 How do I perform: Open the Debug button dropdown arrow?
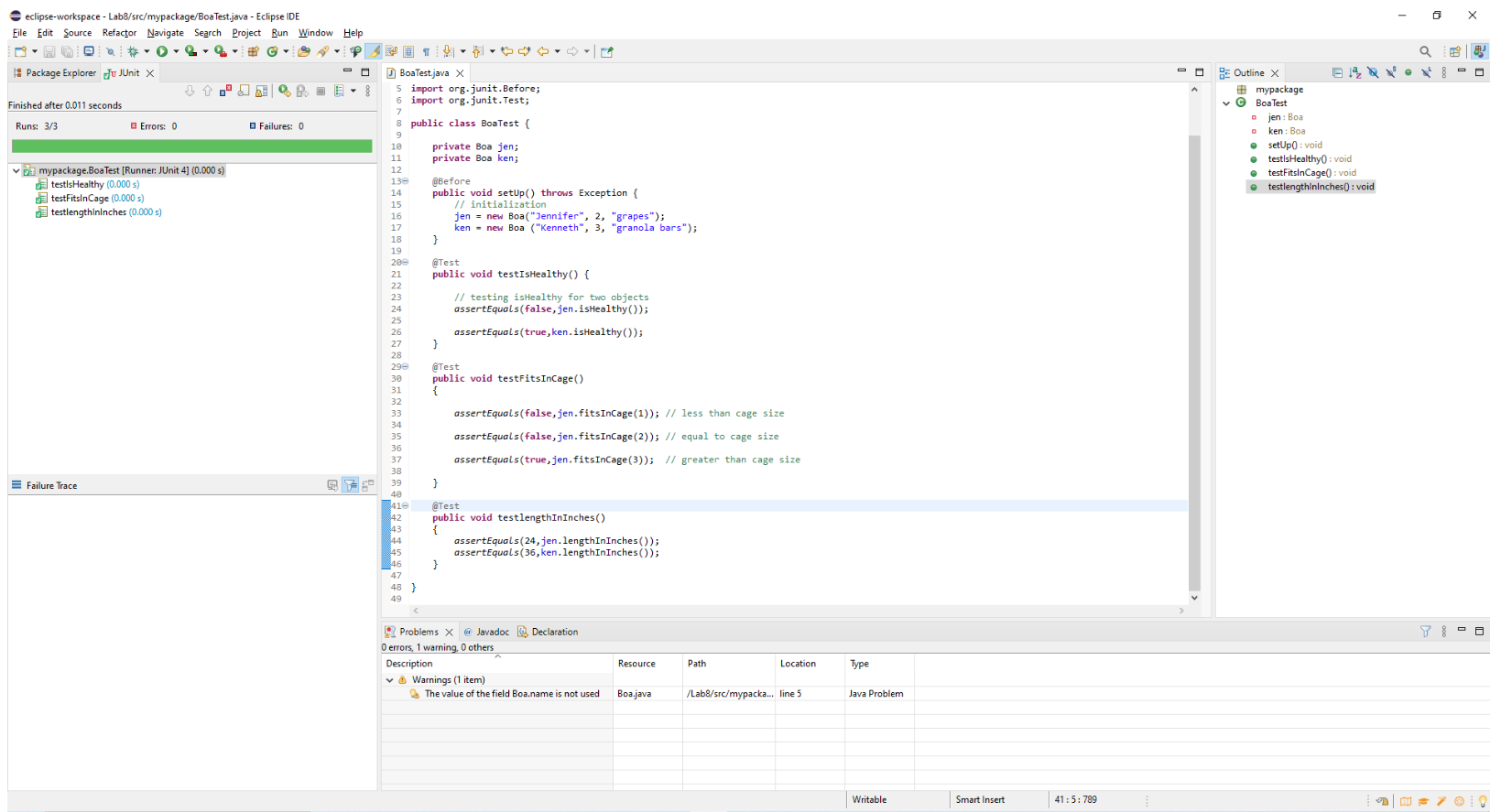point(147,51)
